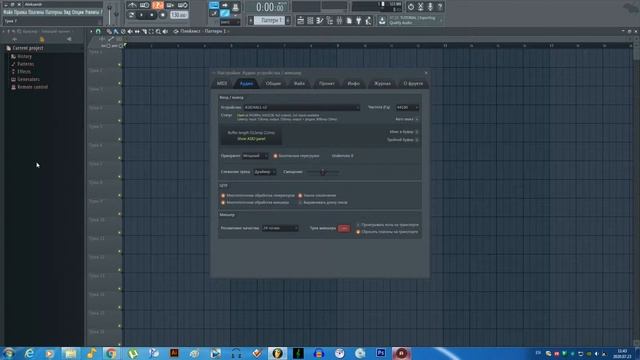
Task: Toggle the smart disable option under ЦПУ
Action: pos(300,196)
